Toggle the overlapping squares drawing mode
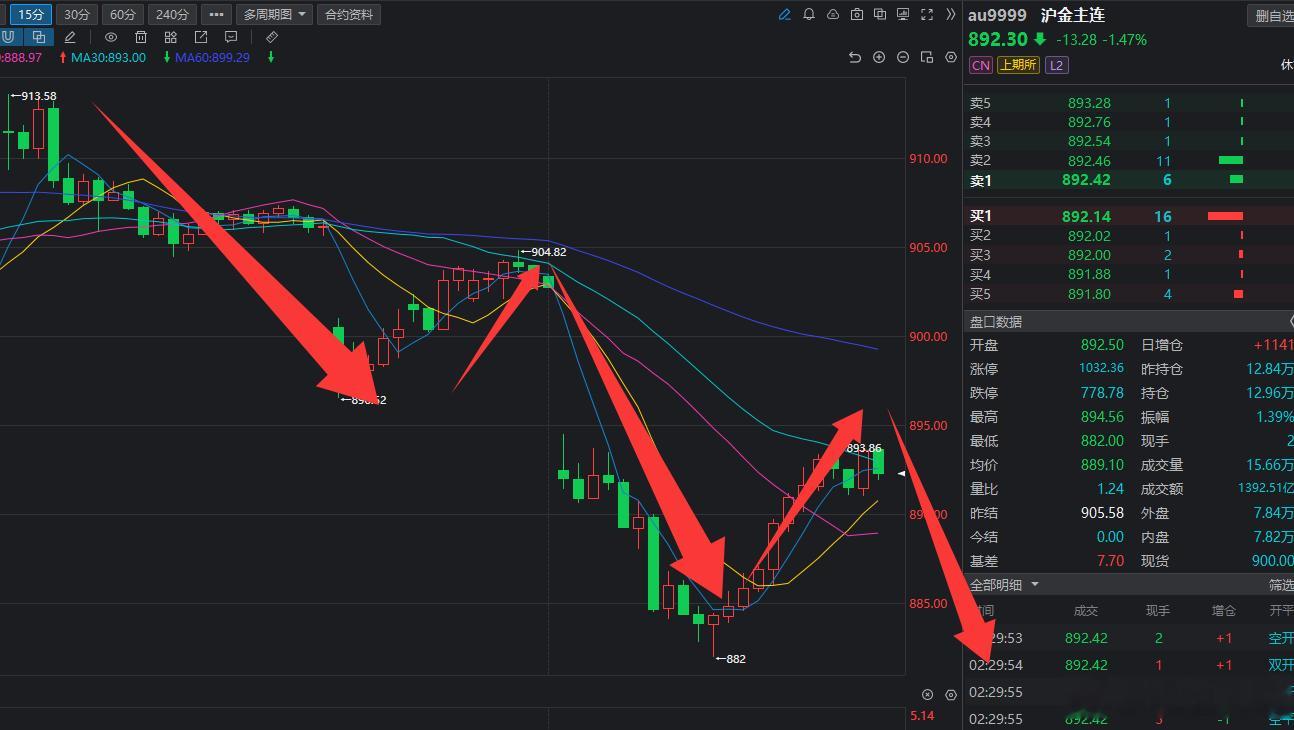 pos(38,37)
